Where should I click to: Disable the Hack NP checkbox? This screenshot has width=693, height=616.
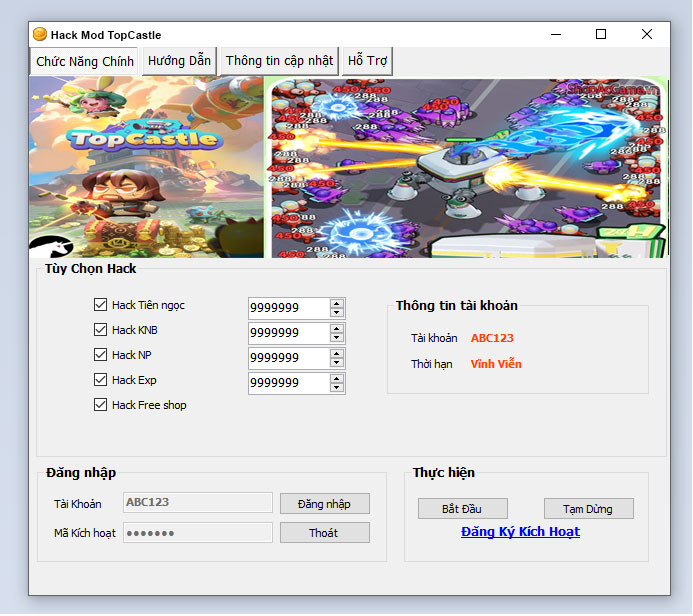pos(100,354)
